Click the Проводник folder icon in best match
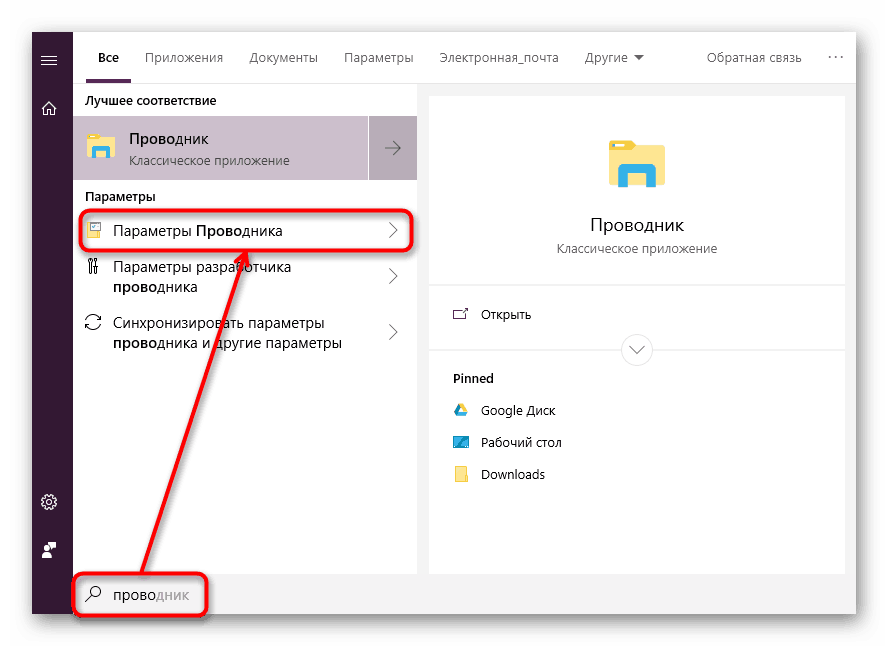 (x=101, y=146)
